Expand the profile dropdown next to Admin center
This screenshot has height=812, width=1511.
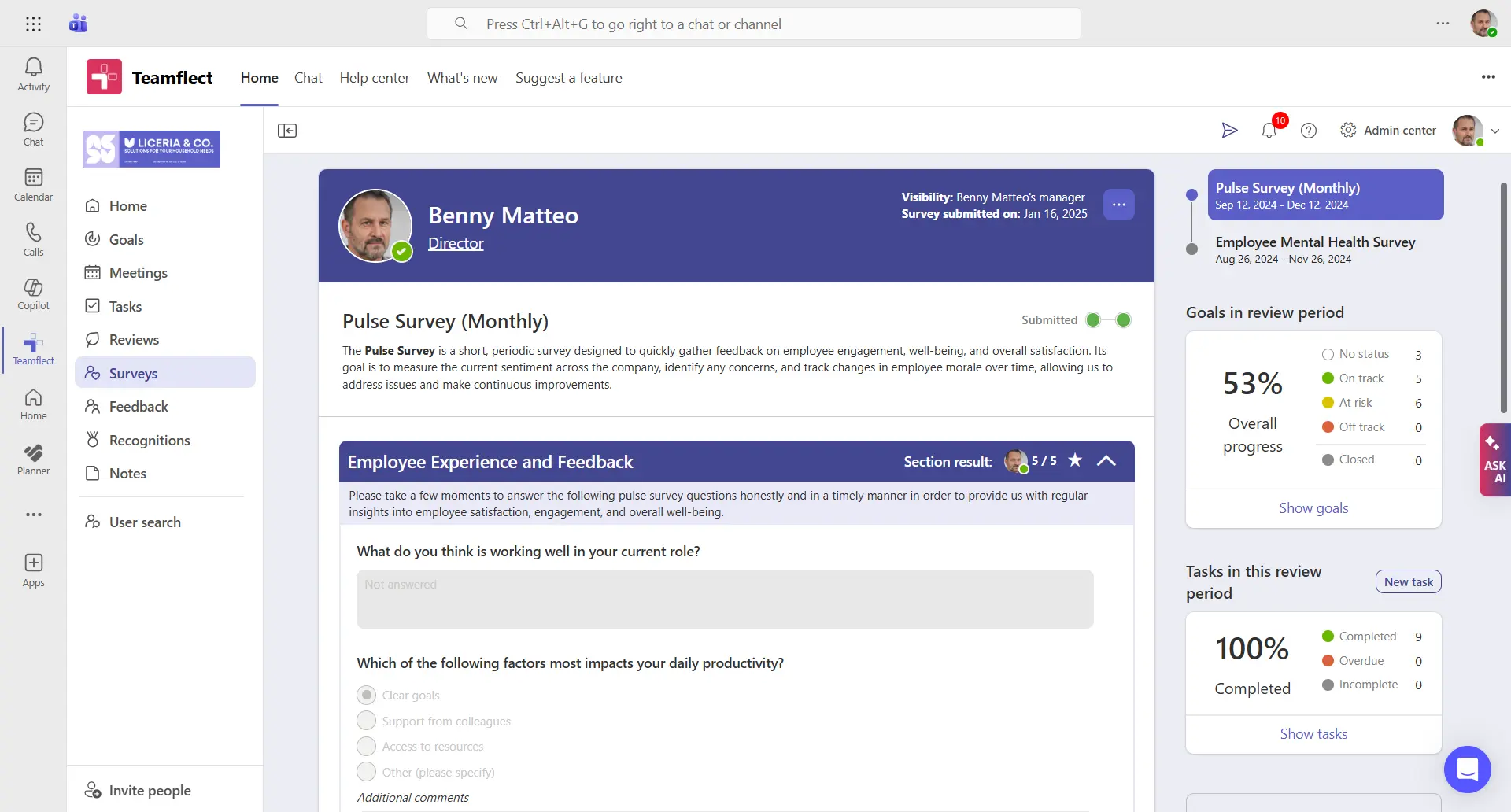[x=1494, y=131]
